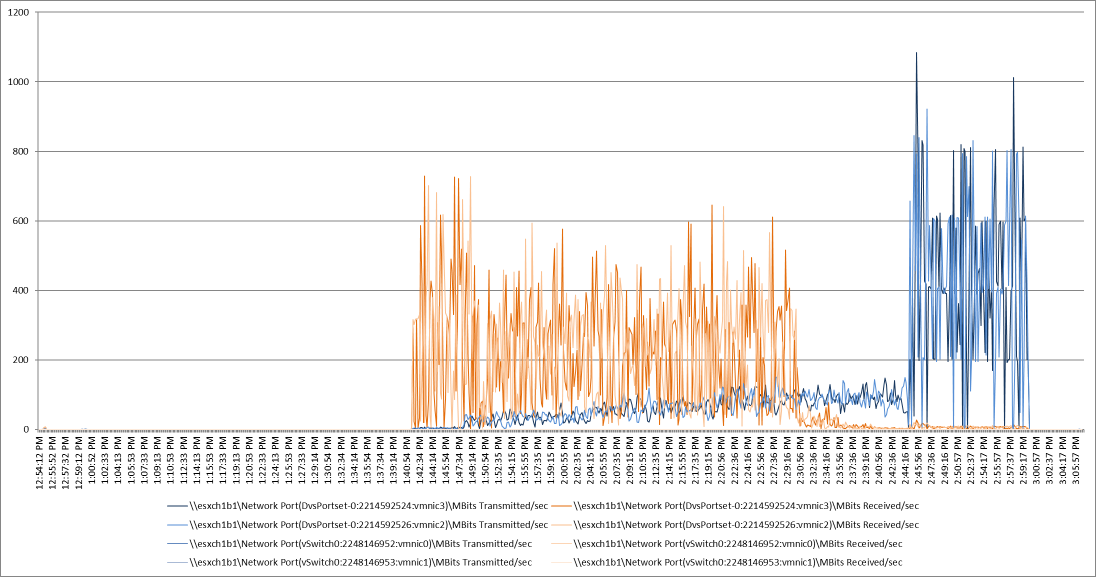Select the 200 vertical axis label
The image size is (1096, 577).
[22, 360]
